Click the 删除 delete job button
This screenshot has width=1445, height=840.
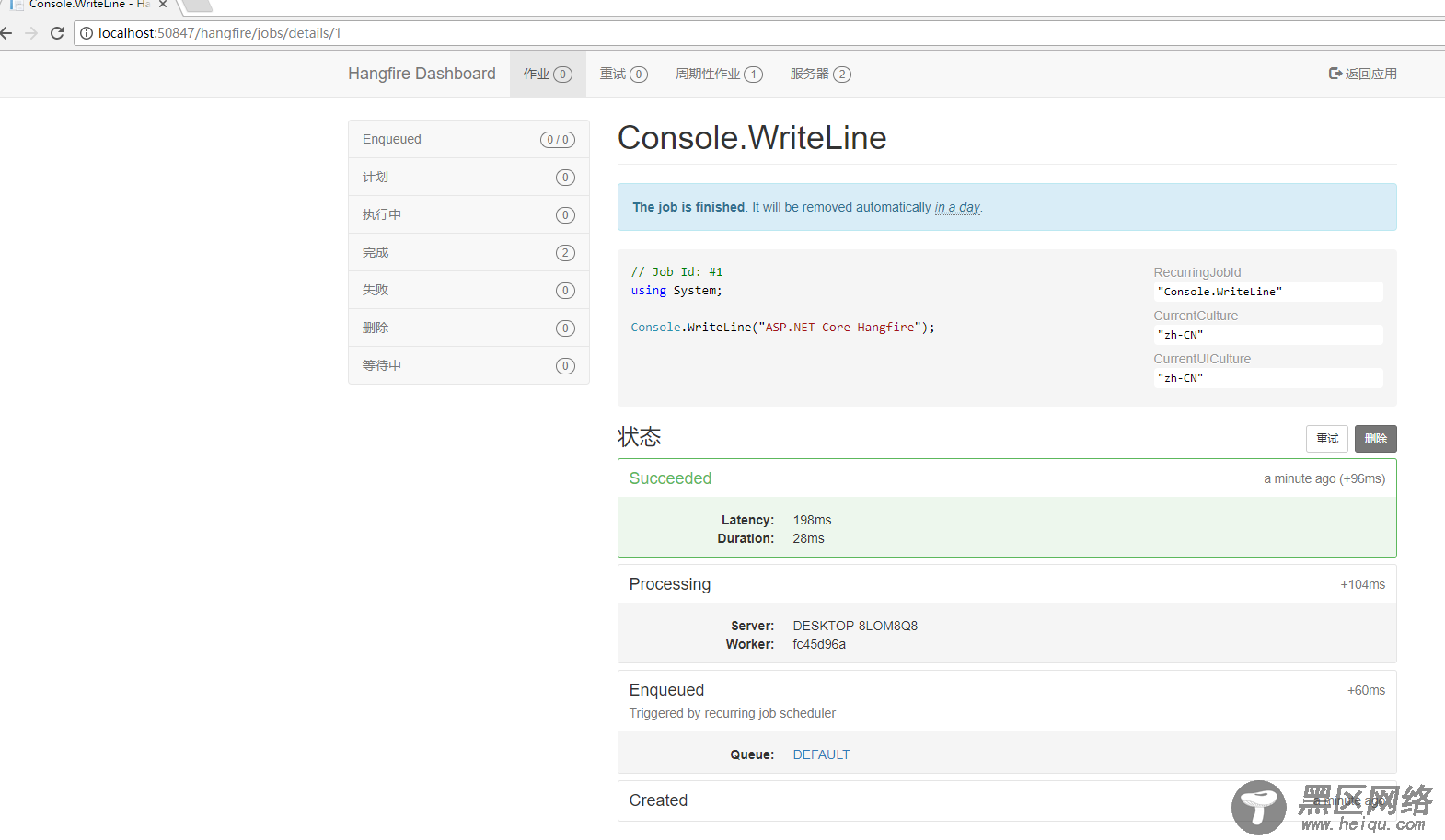pos(1376,439)
